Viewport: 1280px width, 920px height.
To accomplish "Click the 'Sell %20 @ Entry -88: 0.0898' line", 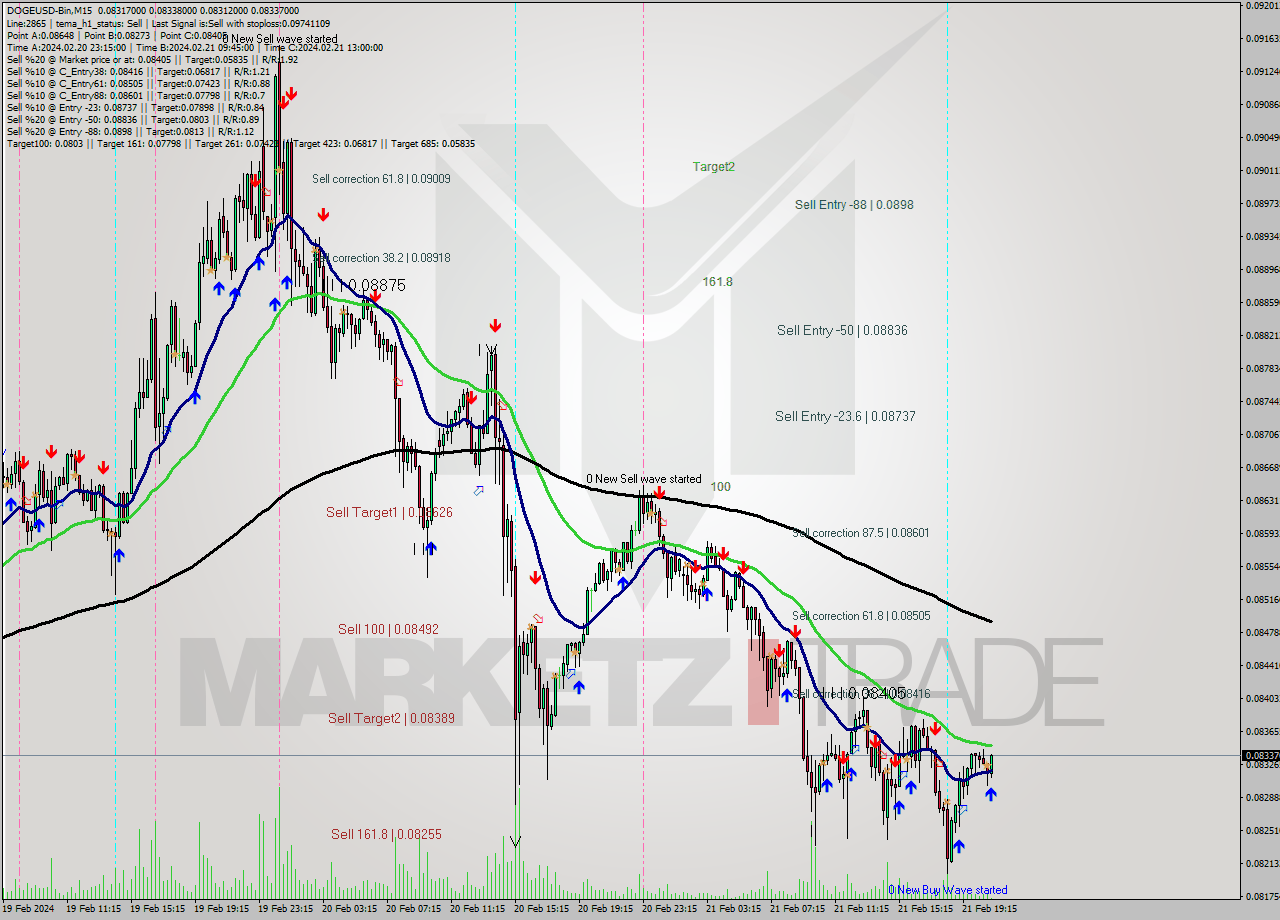I will coord(130,131).
